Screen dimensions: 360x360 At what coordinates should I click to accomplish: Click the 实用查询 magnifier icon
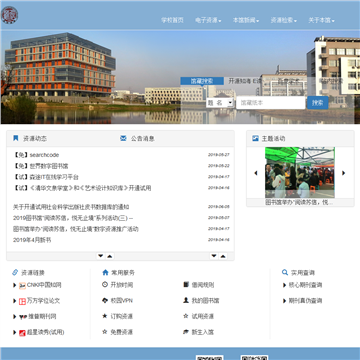(285, 272)
